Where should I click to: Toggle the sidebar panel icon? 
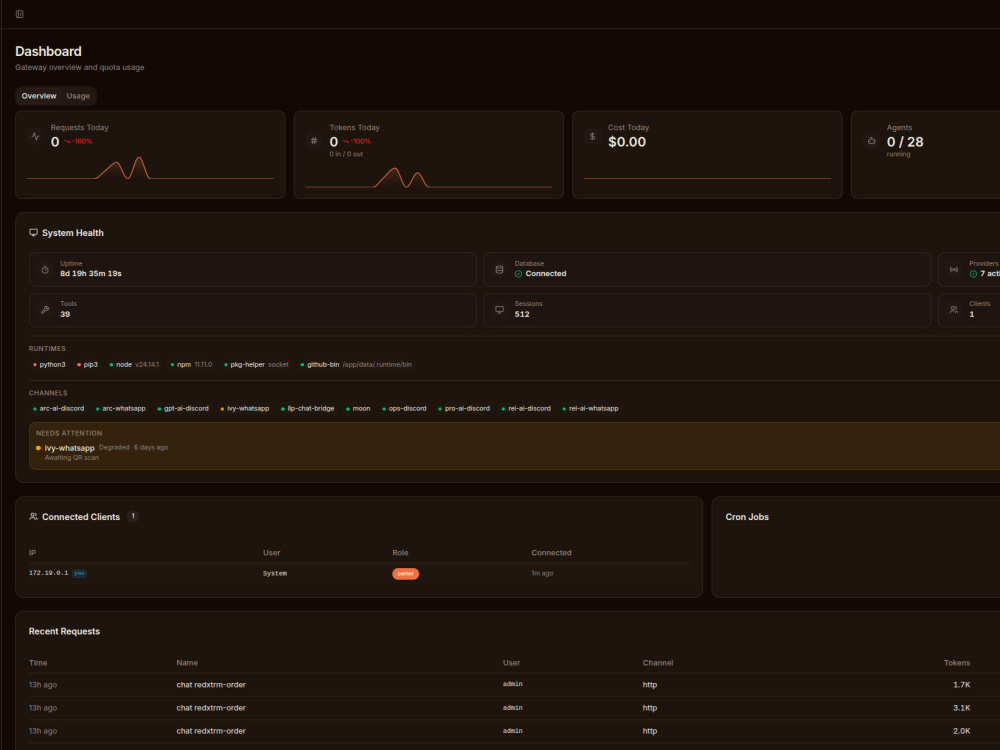tap(20, 14)
